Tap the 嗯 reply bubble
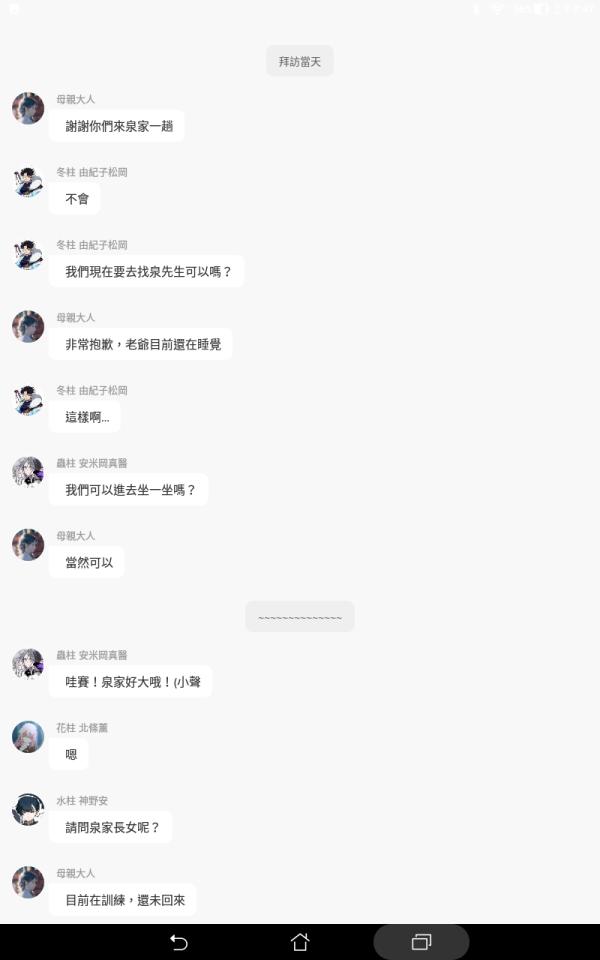This screenshot has height=960, width=600. 69,755
